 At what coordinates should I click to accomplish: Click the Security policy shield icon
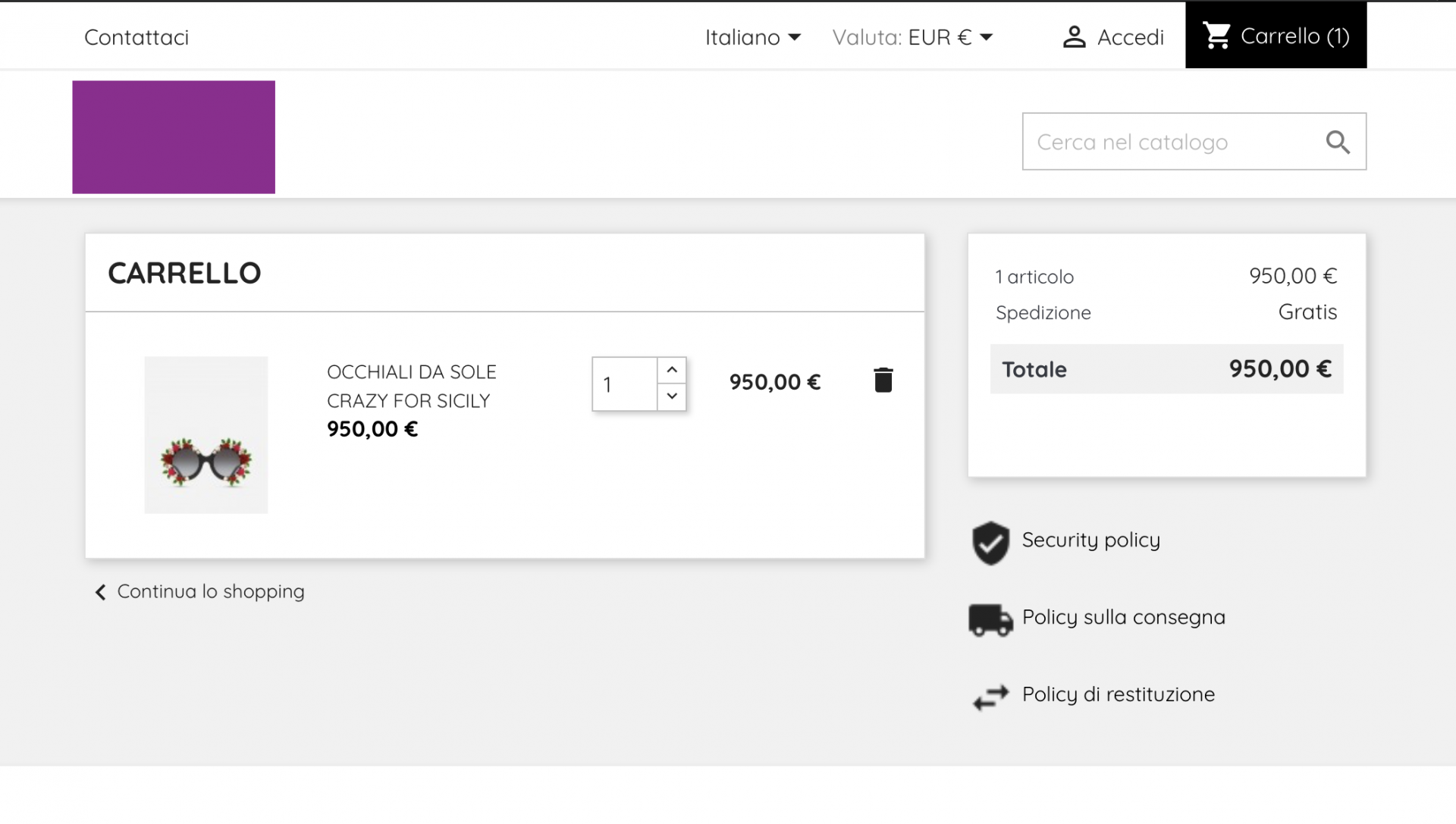pyautogui.click(x=990, y=543)
